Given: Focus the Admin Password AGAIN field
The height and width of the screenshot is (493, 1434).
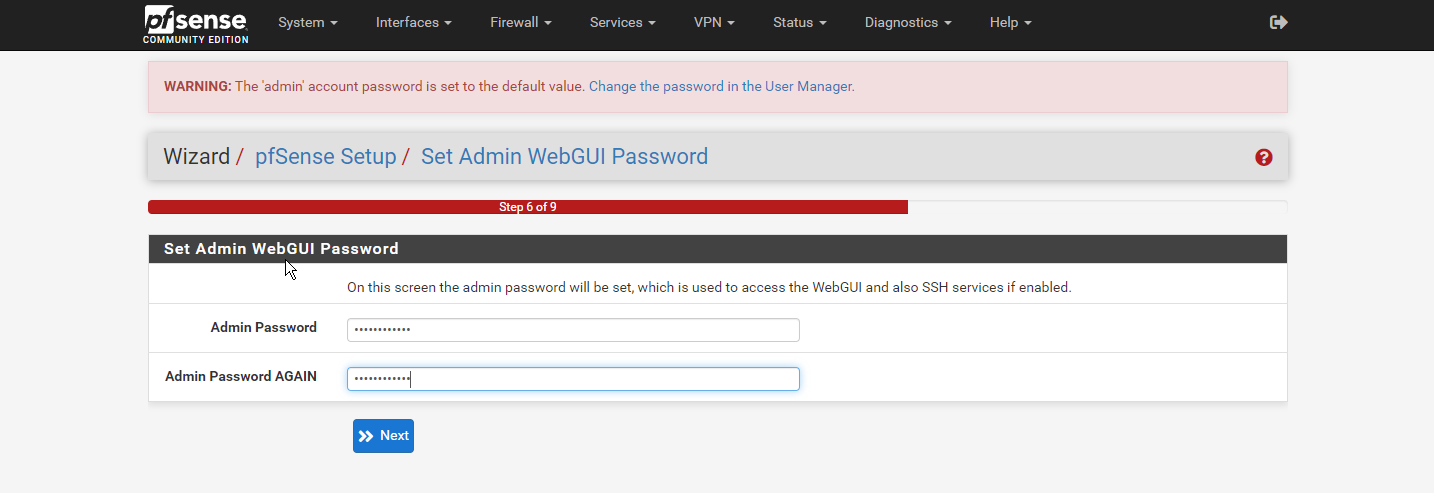Looking at the screenshot, I should [x=573, y=379].
